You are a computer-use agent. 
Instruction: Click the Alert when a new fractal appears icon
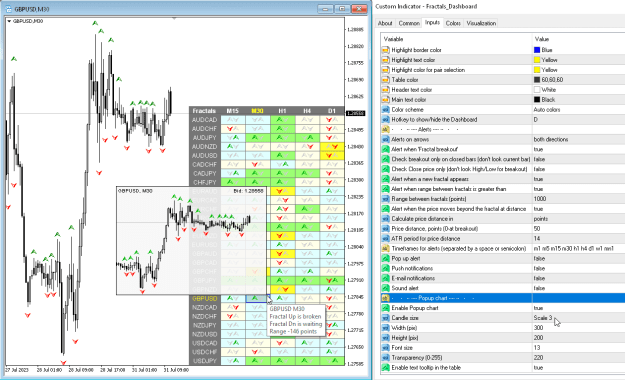(x=385, y=179)
